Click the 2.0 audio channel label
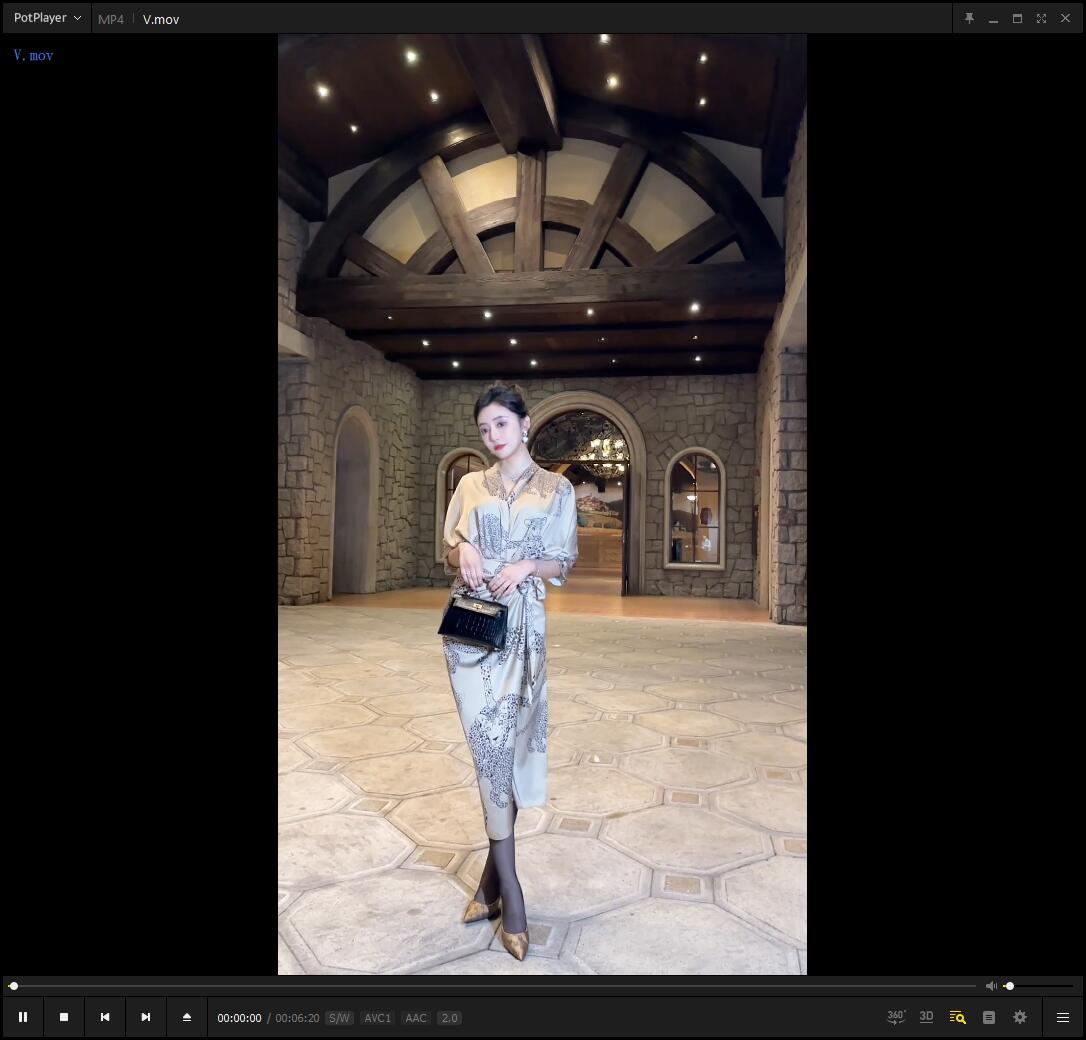Viewport: 1086px width, 1040px height. 449,1018
